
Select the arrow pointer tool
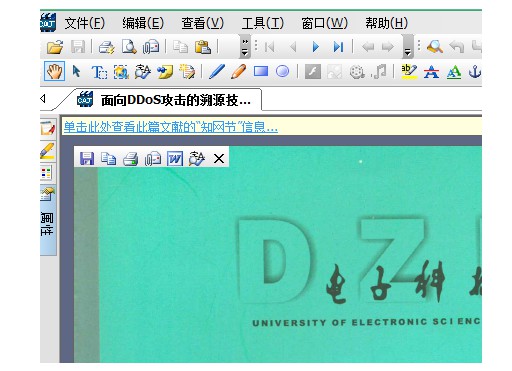[x=76, y=71]
